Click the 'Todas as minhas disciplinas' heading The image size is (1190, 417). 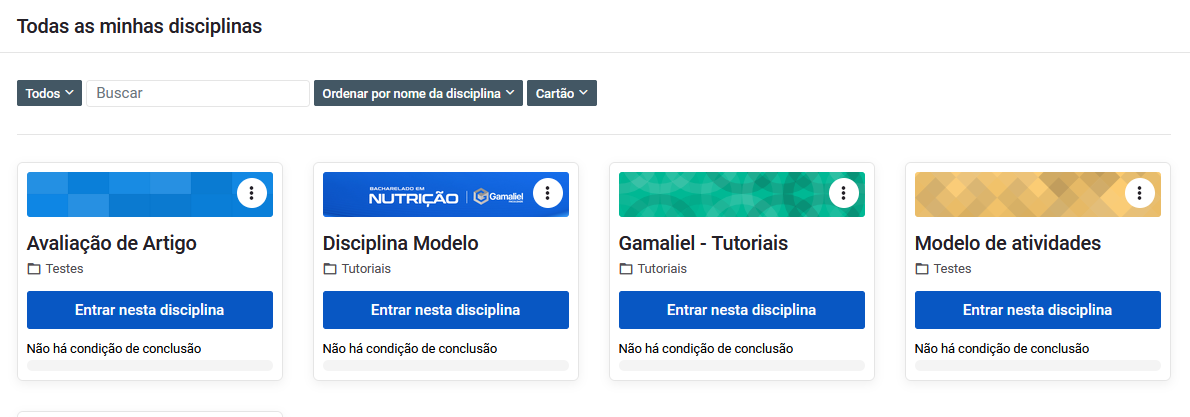(x=140, y=27)
